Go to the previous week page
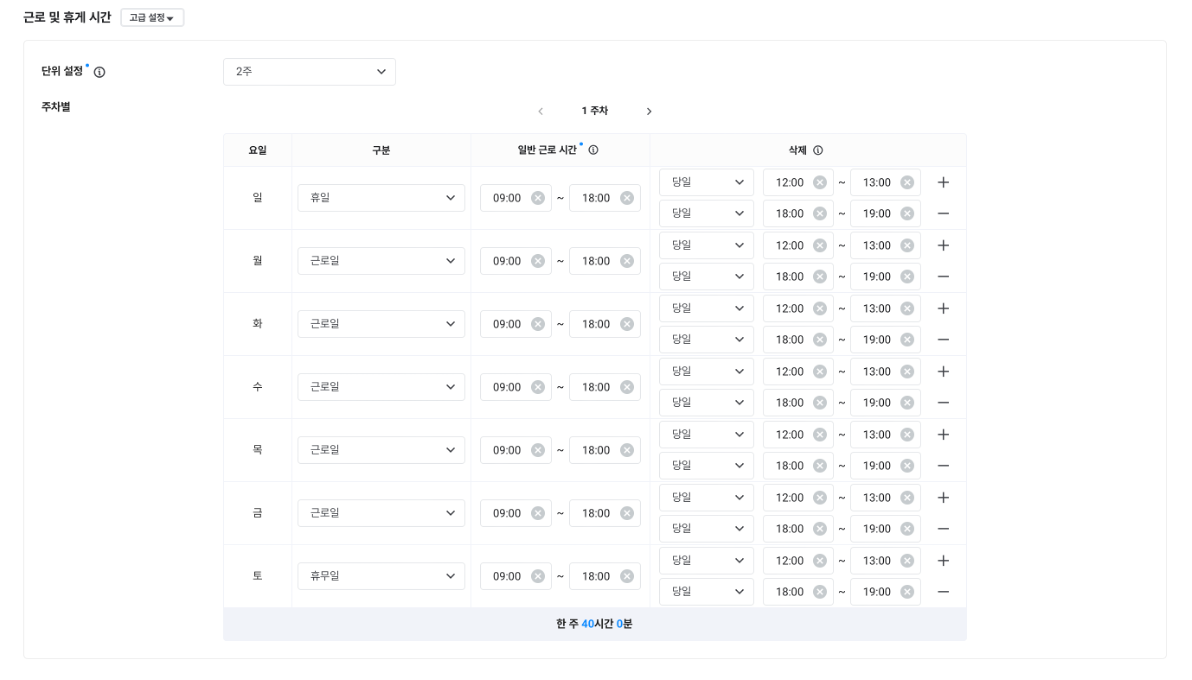Image resolution: width=1192 pixels, height=680 pixels. tap(541, 111)
